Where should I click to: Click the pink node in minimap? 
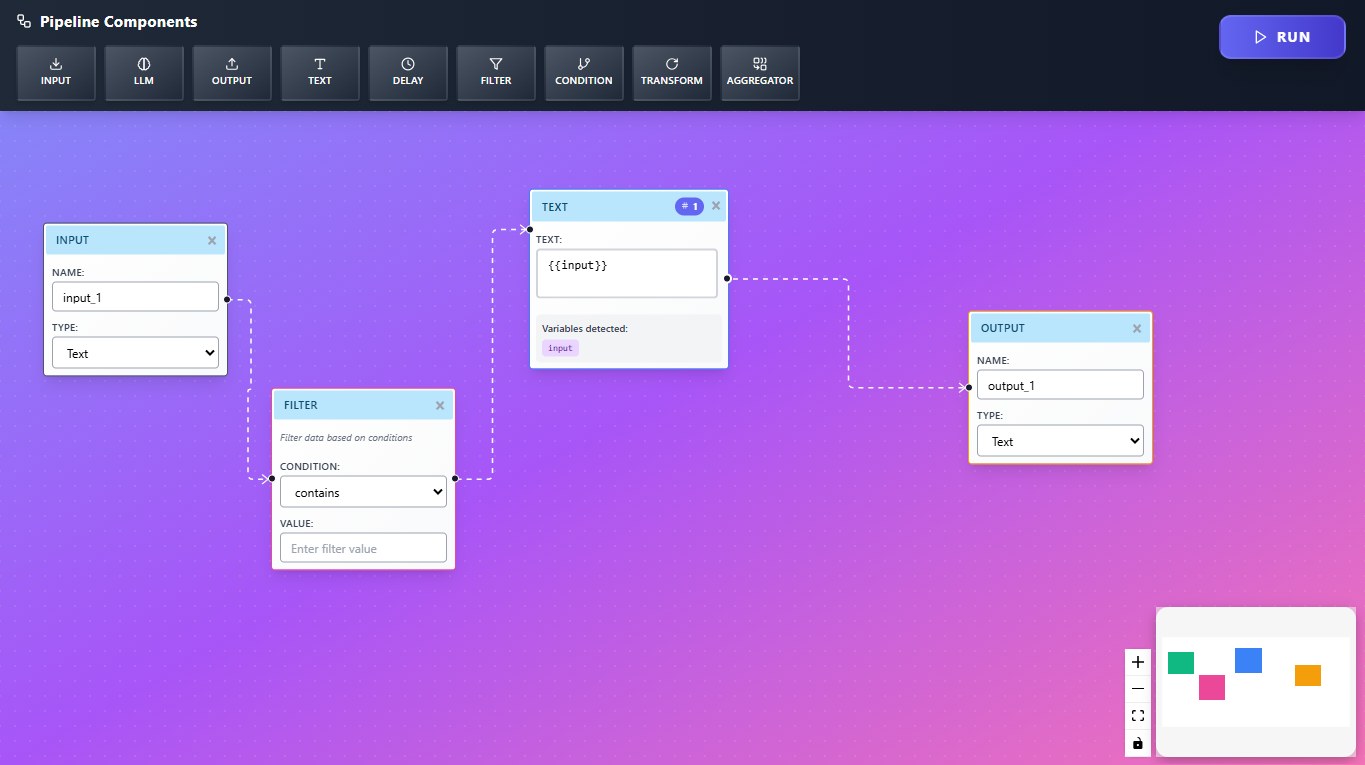click(1212, 687)
